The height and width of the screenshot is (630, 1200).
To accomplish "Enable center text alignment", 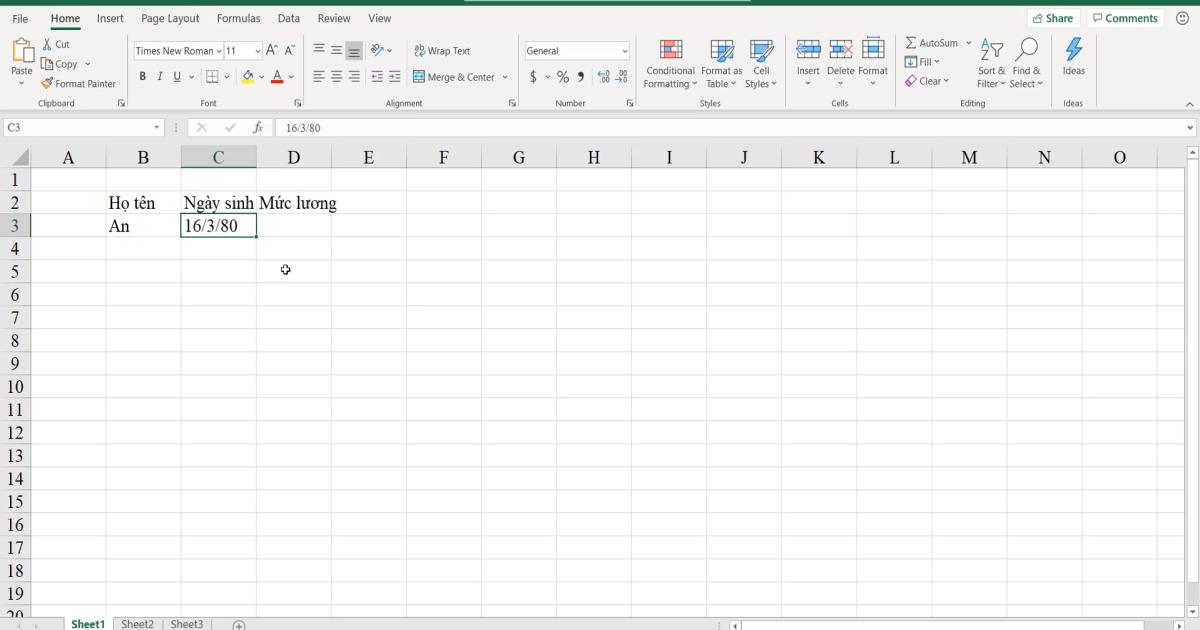I will point(335,76).
